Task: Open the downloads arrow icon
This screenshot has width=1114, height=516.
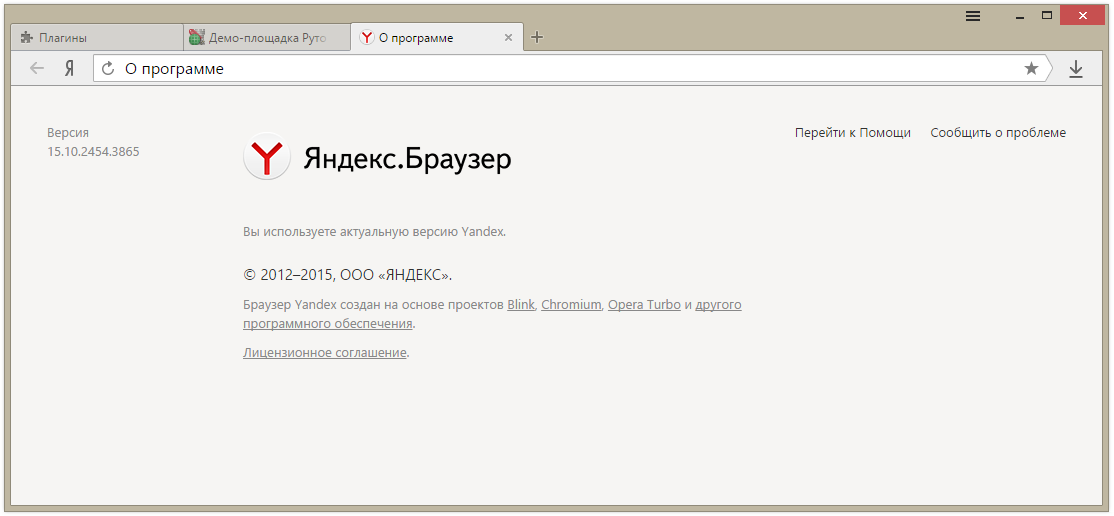Action: click(1076, 69)
